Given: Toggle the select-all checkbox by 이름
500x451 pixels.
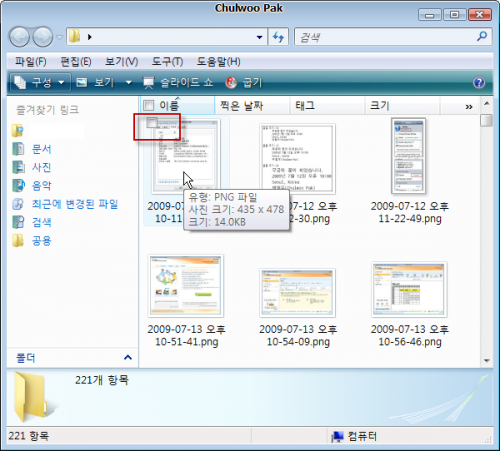Looking at the screenshot, I should [x=148, y=106].
